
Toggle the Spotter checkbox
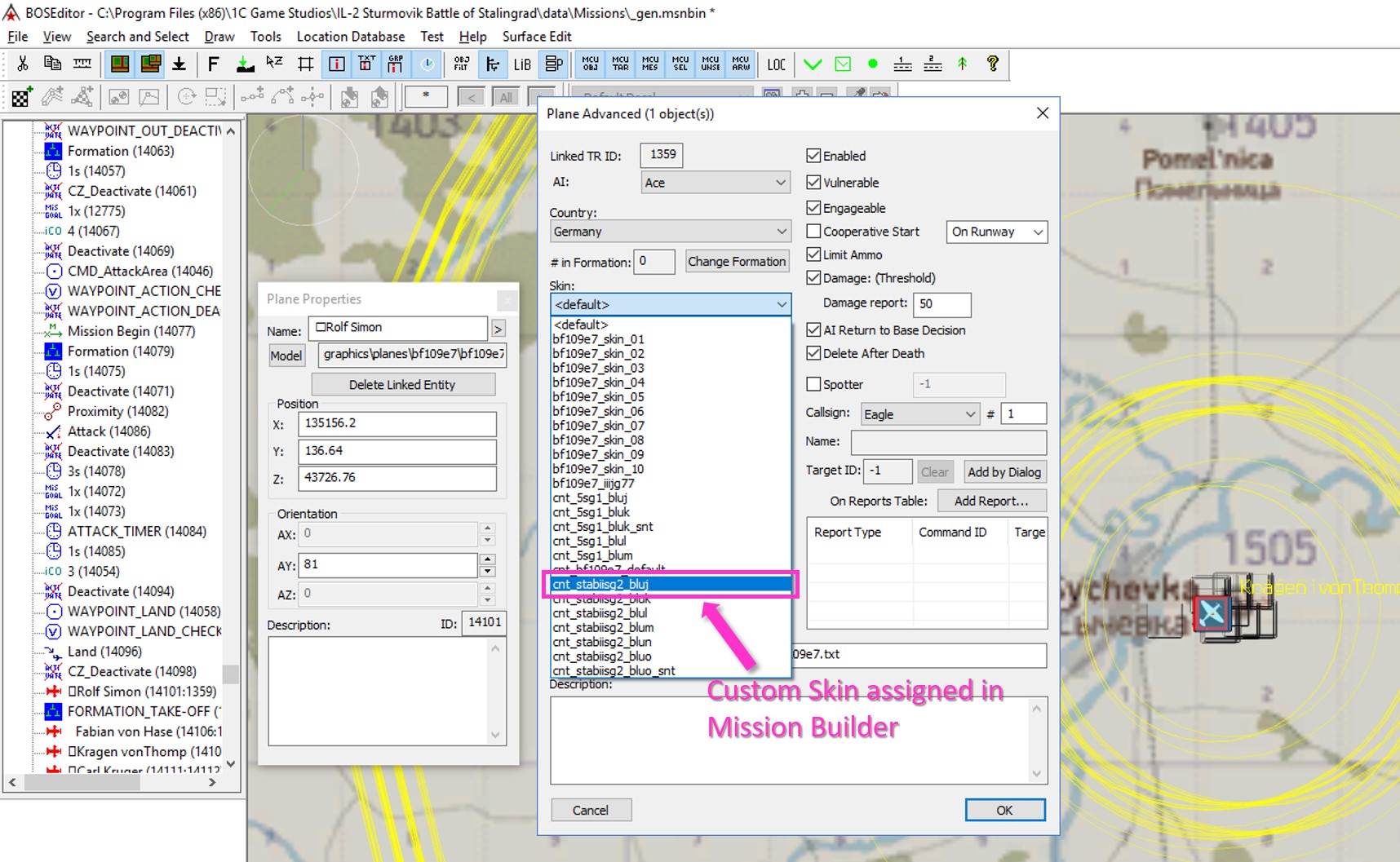click(813, 384)
